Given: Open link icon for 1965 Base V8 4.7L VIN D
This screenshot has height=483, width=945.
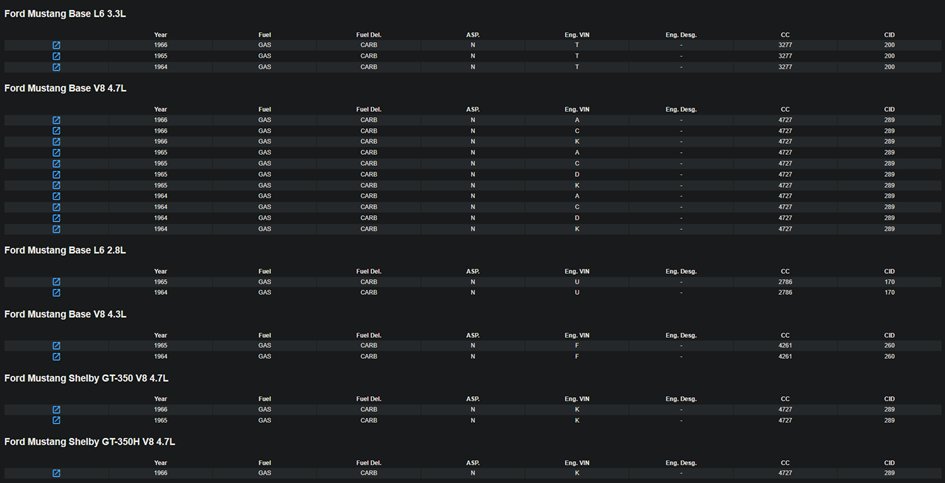Looking at the screenshot, I should click(56, 175).
